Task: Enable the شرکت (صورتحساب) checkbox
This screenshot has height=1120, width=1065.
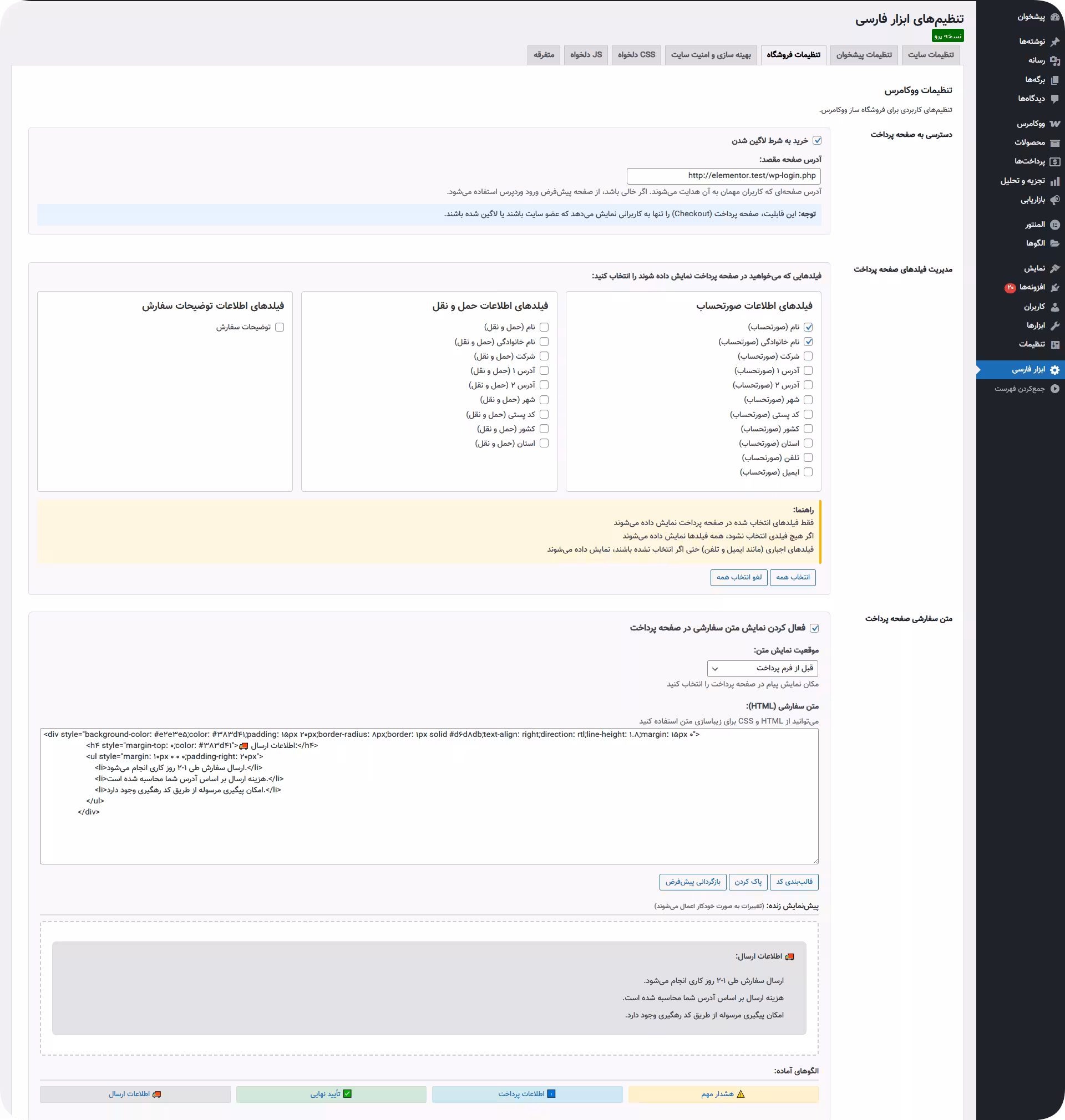Action: tap(808, 357)
